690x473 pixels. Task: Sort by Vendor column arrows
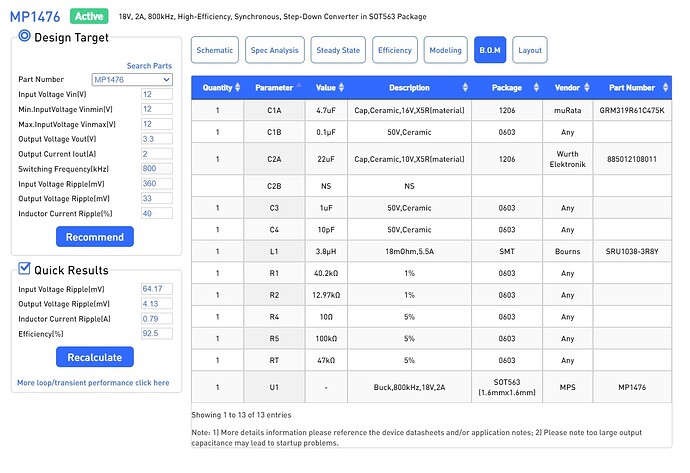pyautogui.click(x=587, y=87)
